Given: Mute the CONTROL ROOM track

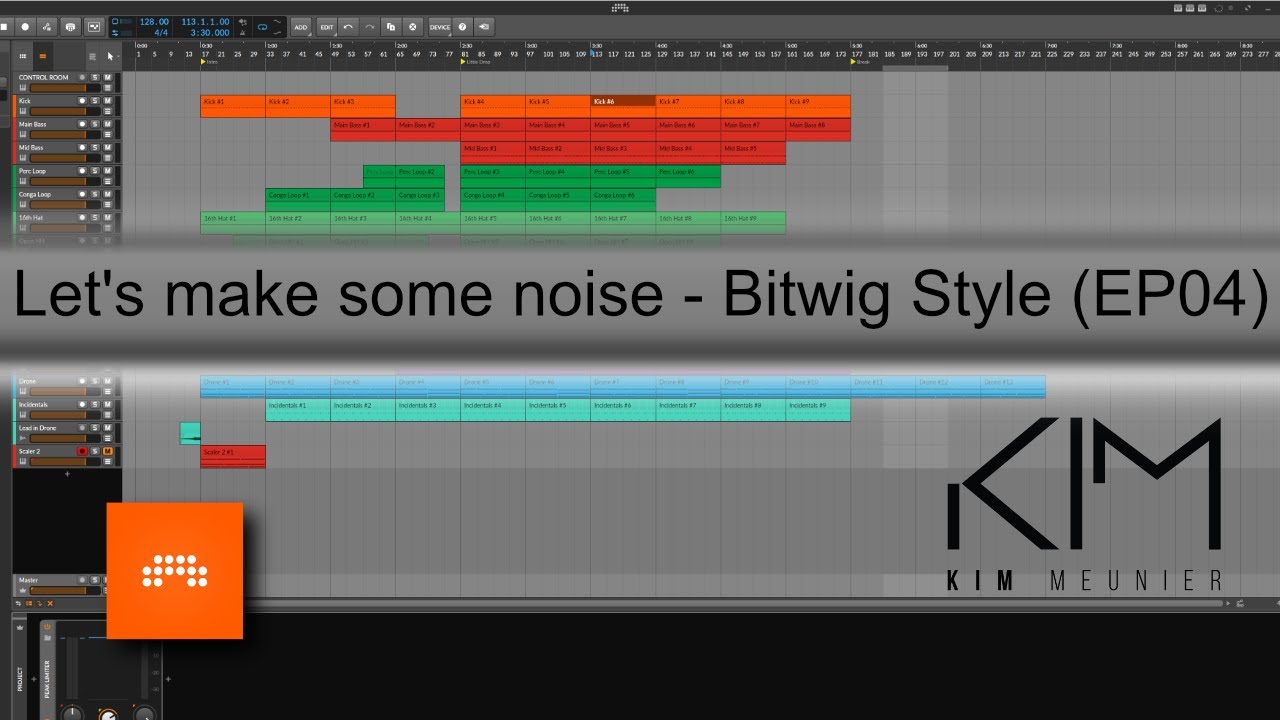Looking at the screenshot, I should 107,78.
